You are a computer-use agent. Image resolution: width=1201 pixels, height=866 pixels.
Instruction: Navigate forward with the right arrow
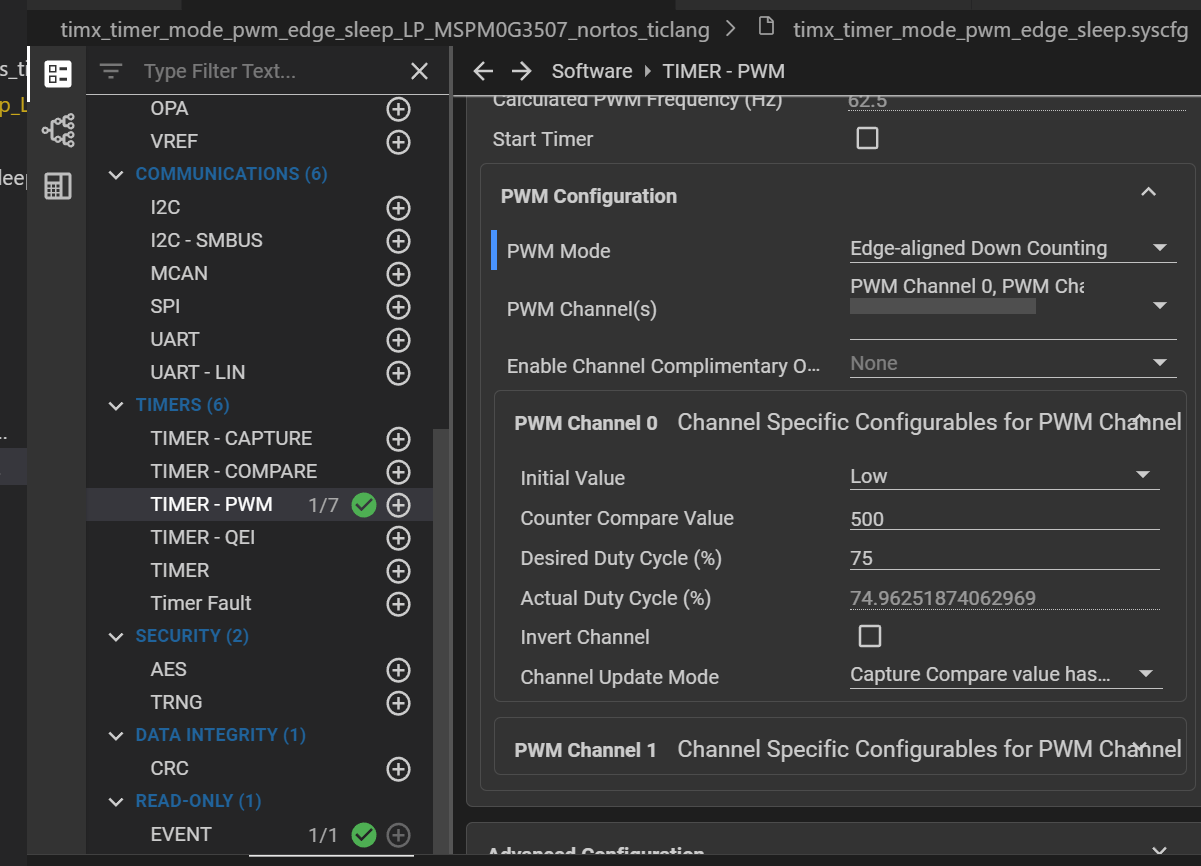coord(521,71)
